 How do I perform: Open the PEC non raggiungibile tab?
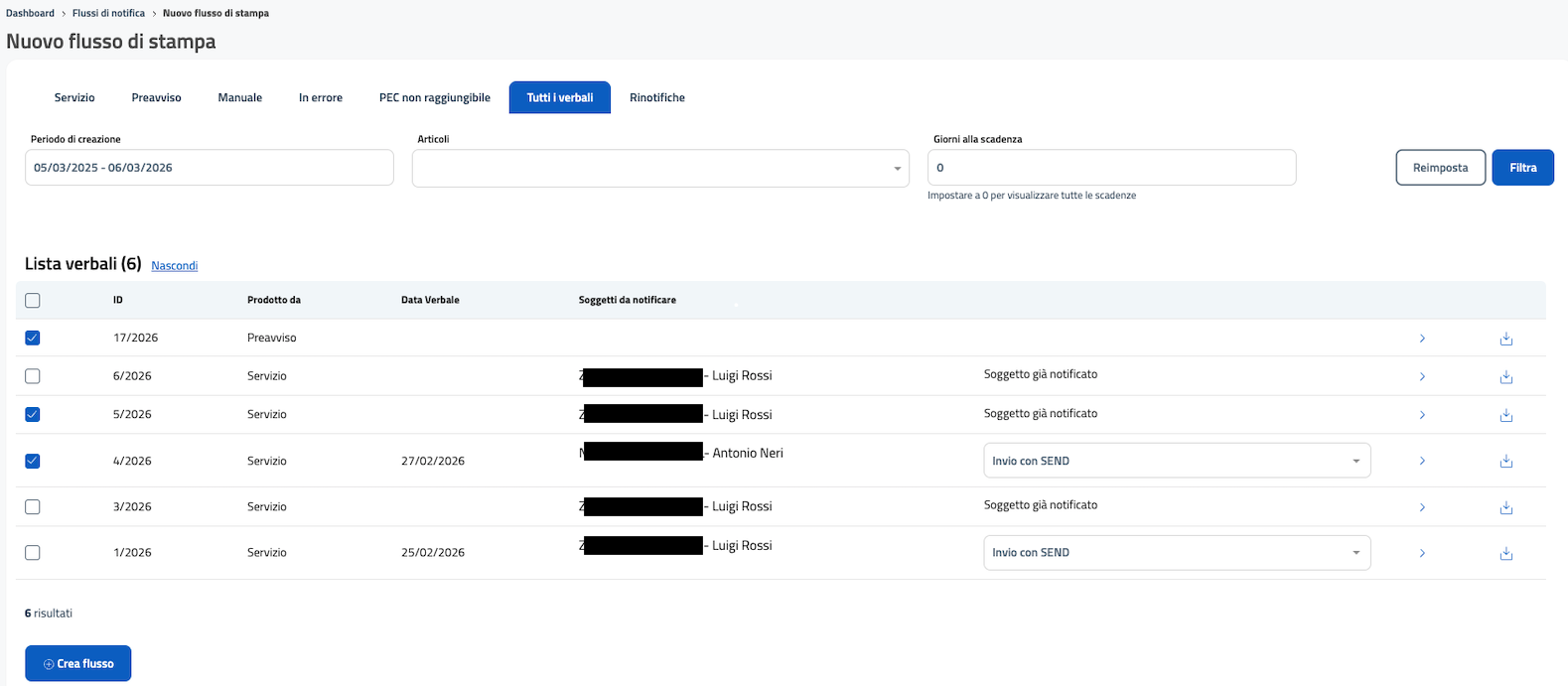434,97
